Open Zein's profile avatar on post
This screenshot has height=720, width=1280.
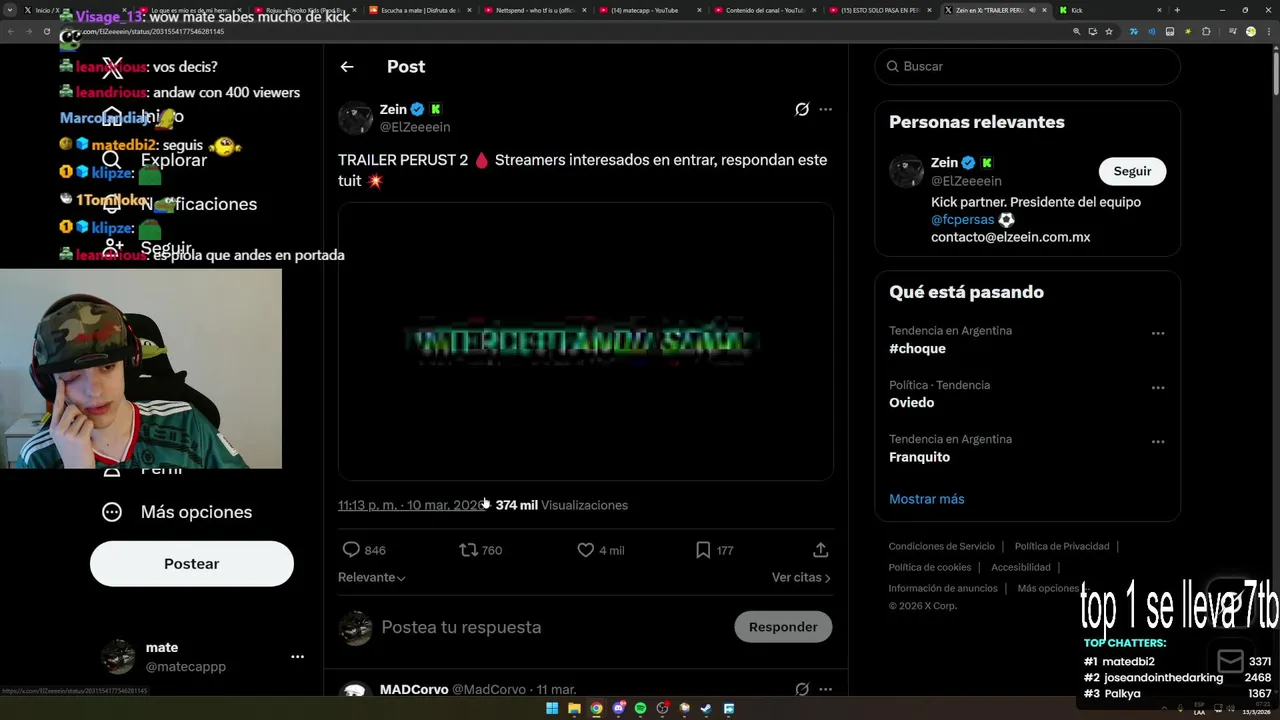click(355, 118)
